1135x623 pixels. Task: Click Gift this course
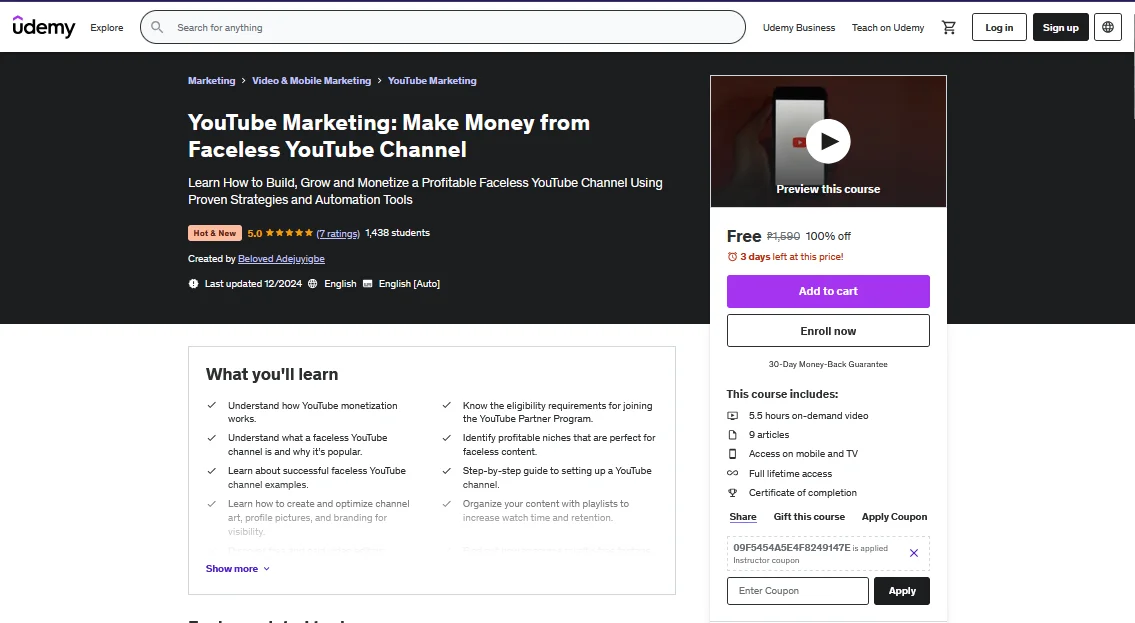click(x=809, y=517)
